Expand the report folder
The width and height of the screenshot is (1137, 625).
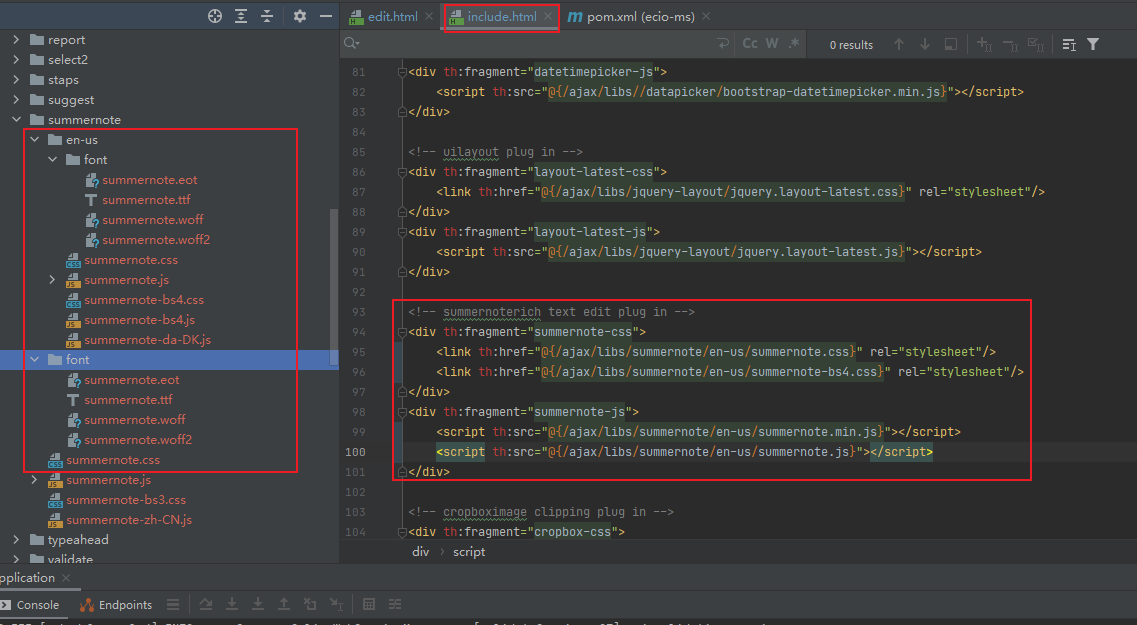tap(16, 40)
